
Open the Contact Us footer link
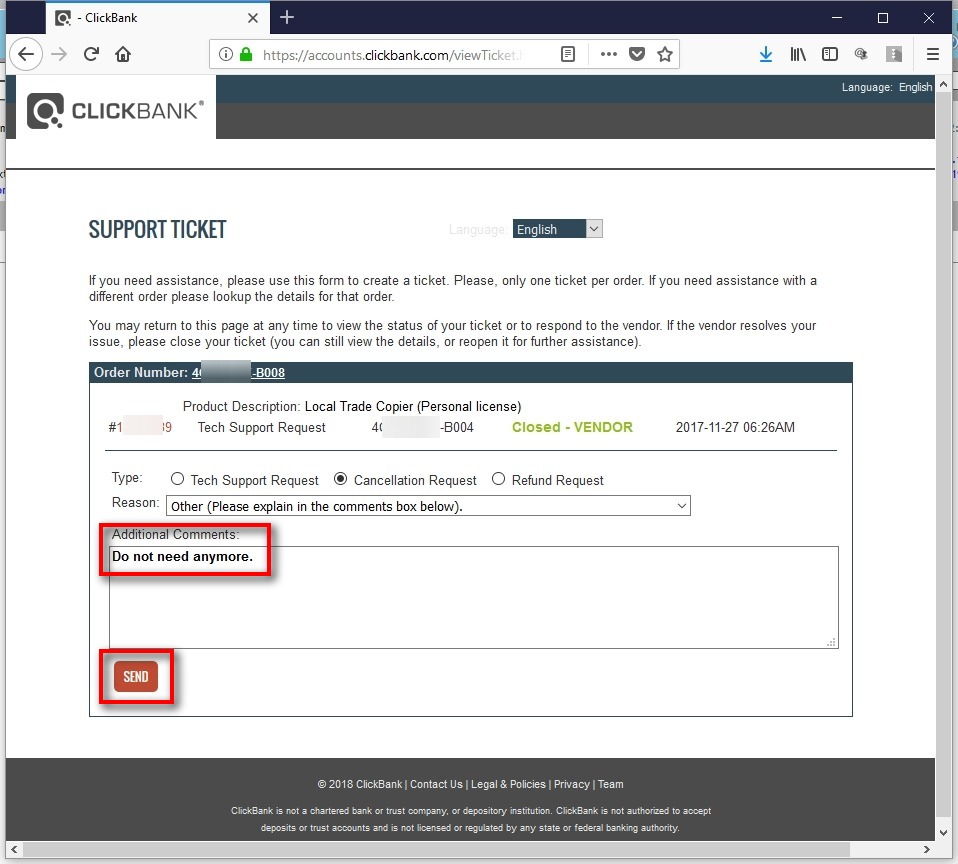tap(436, 784)
